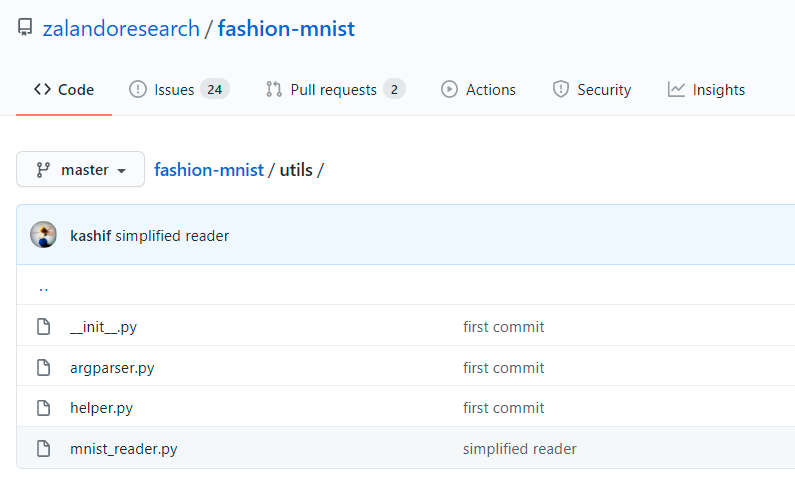Click the fashion-mnist repository title link
This screenshot has height=481, width=795.
286,28
